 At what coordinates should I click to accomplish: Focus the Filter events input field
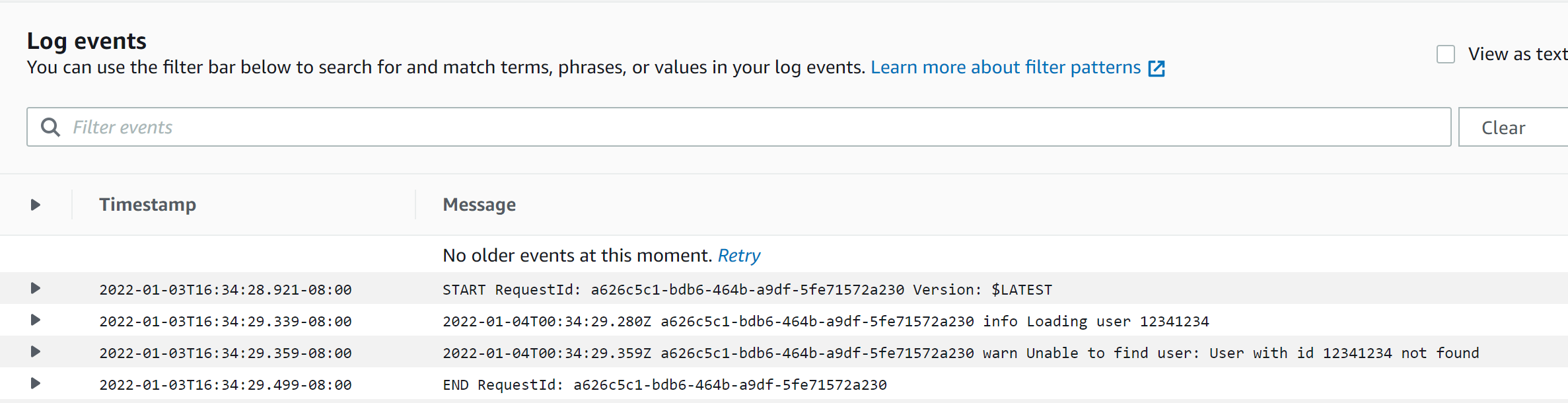point(738,127)
